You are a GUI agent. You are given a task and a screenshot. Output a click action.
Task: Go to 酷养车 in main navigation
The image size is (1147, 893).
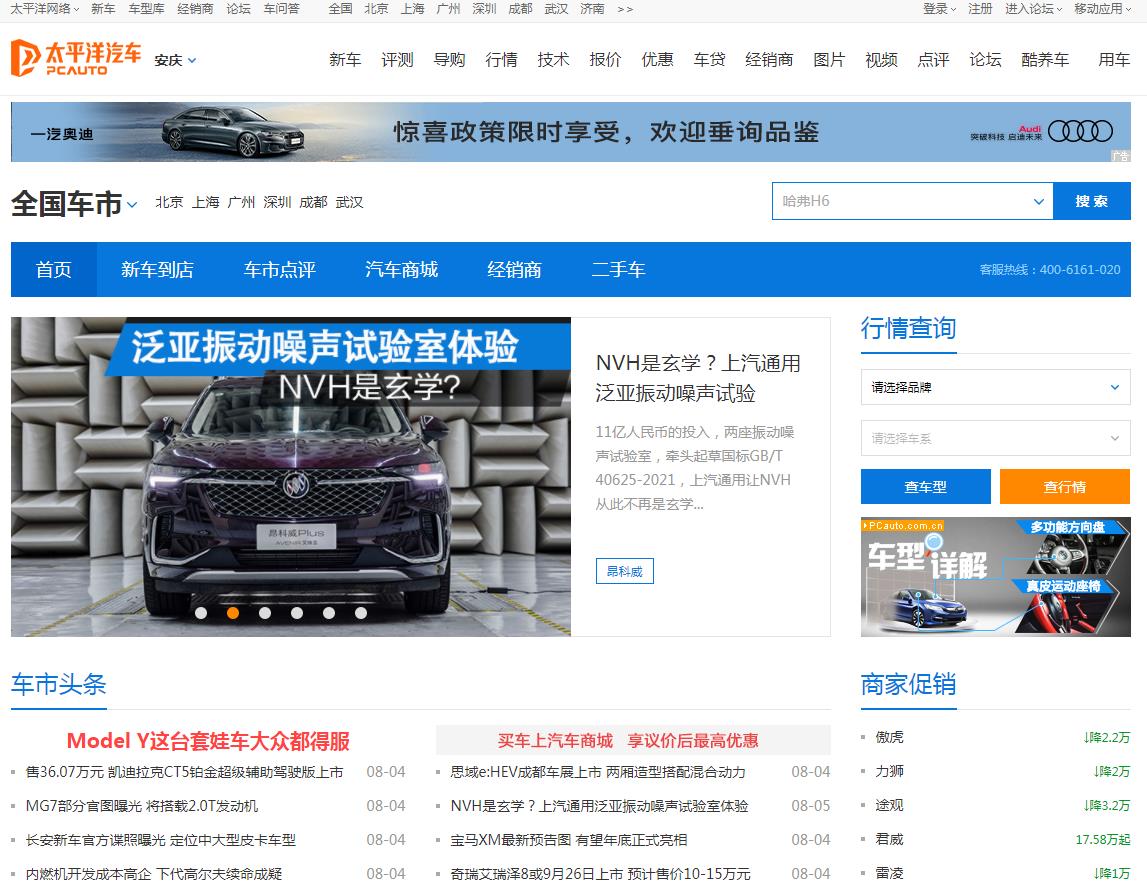click(1045, 59)
